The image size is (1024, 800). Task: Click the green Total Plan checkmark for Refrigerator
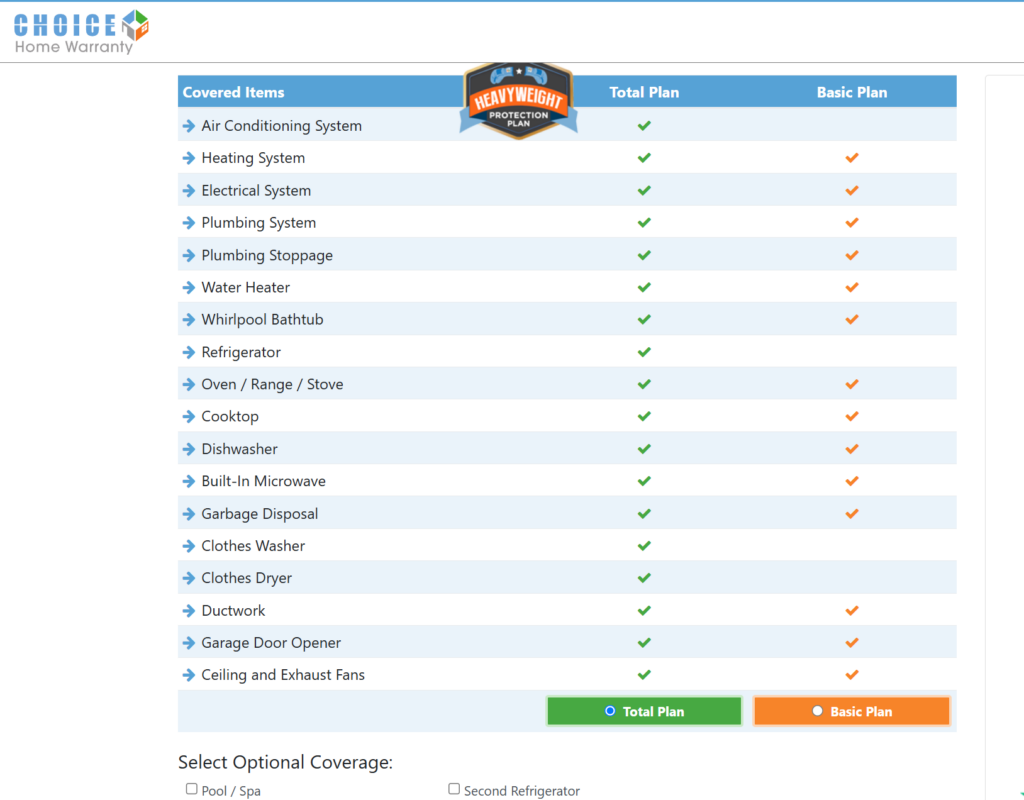644,352
